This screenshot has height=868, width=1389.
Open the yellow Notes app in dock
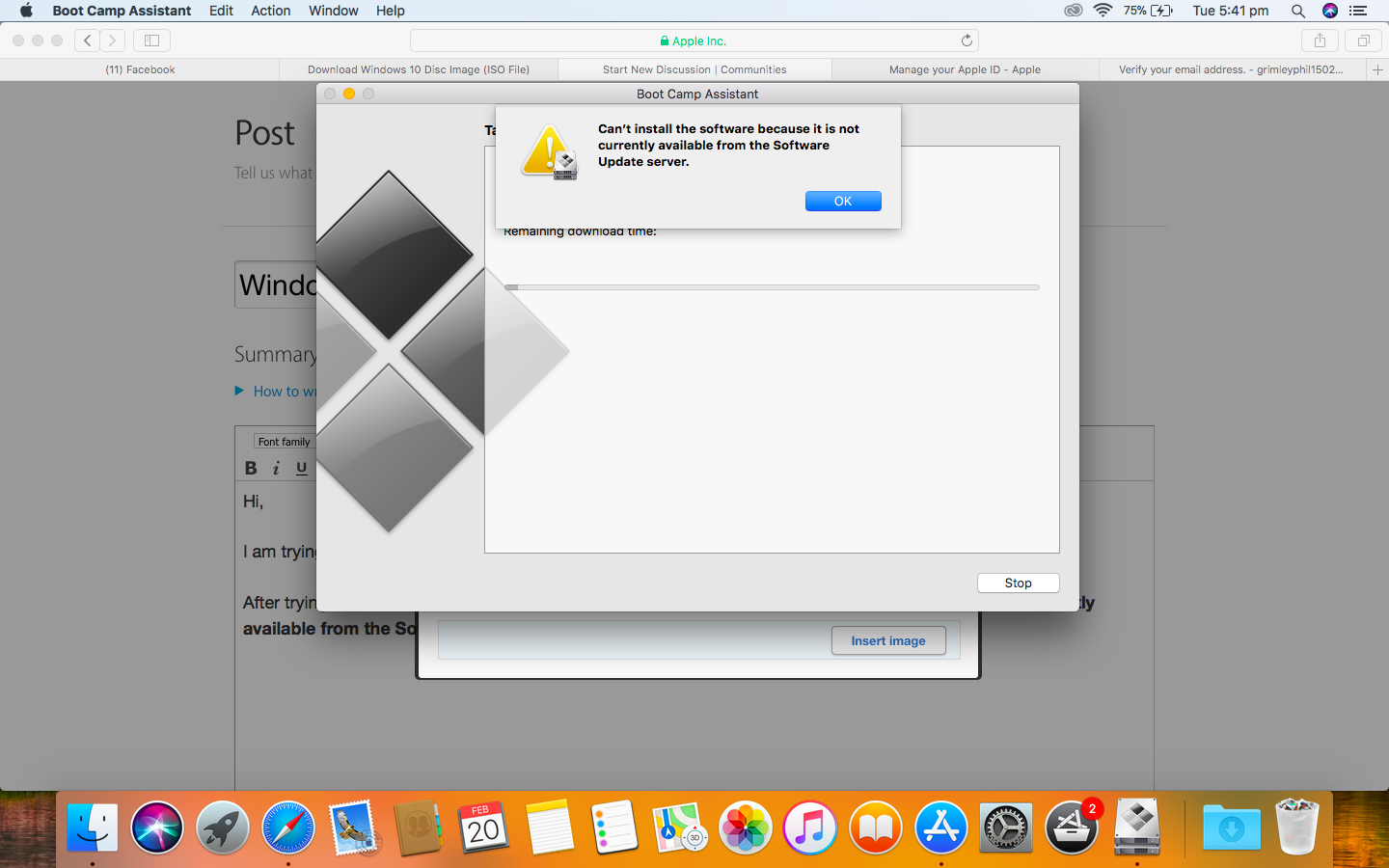tap(550, 828)
